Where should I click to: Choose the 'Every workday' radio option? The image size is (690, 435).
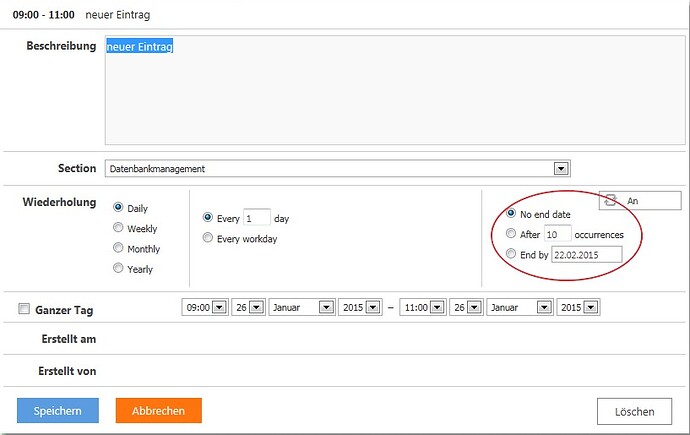point(207,238)
